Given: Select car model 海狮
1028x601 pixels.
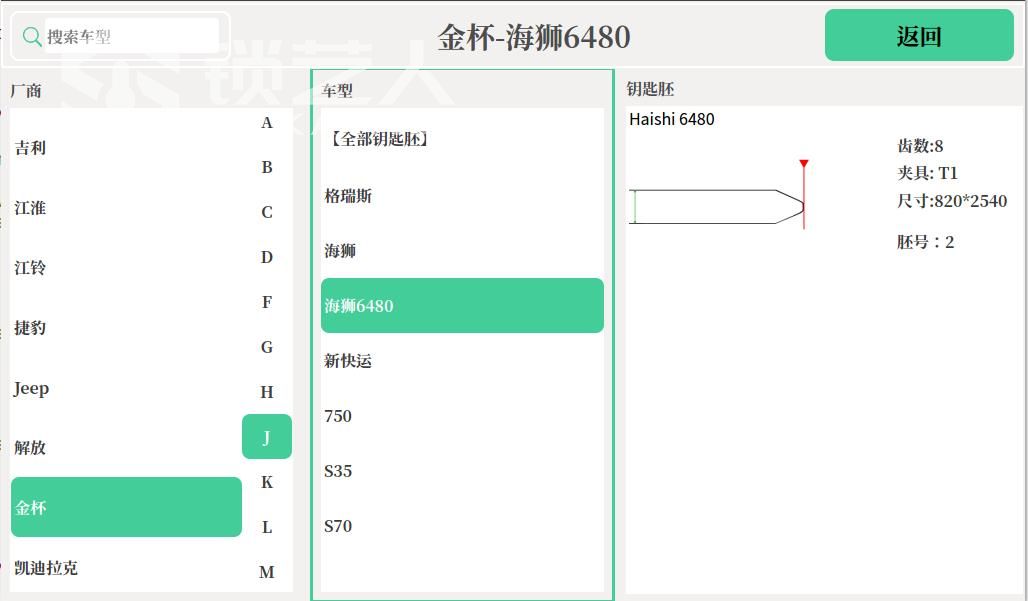Looking at the screenshot, I should point(462,250).
